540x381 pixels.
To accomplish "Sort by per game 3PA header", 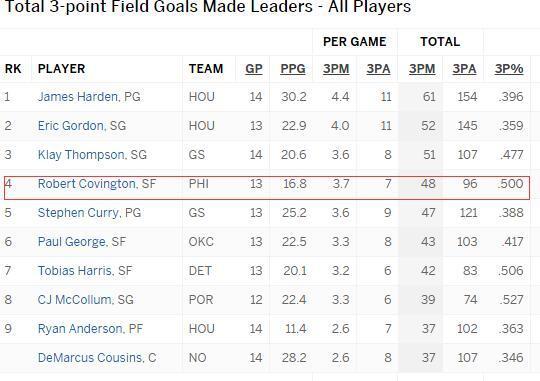I will 378,69.
